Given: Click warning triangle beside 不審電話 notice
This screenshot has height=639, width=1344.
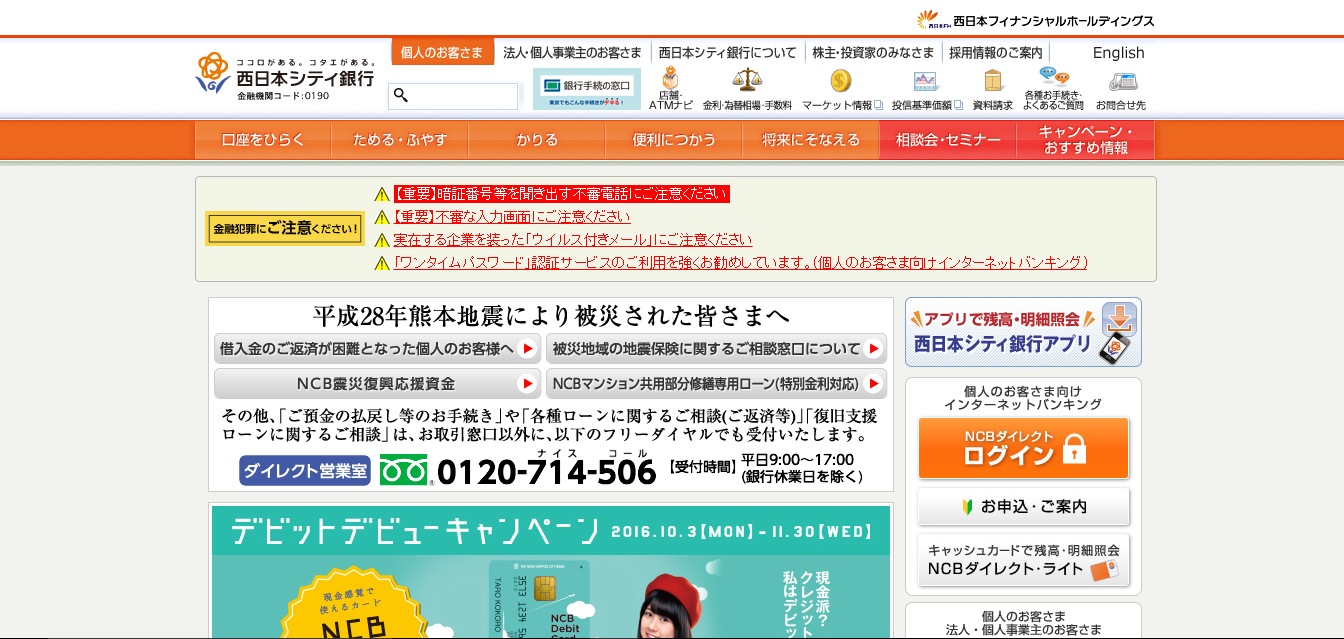Looking at the screenshot, I should click(382, 194).
